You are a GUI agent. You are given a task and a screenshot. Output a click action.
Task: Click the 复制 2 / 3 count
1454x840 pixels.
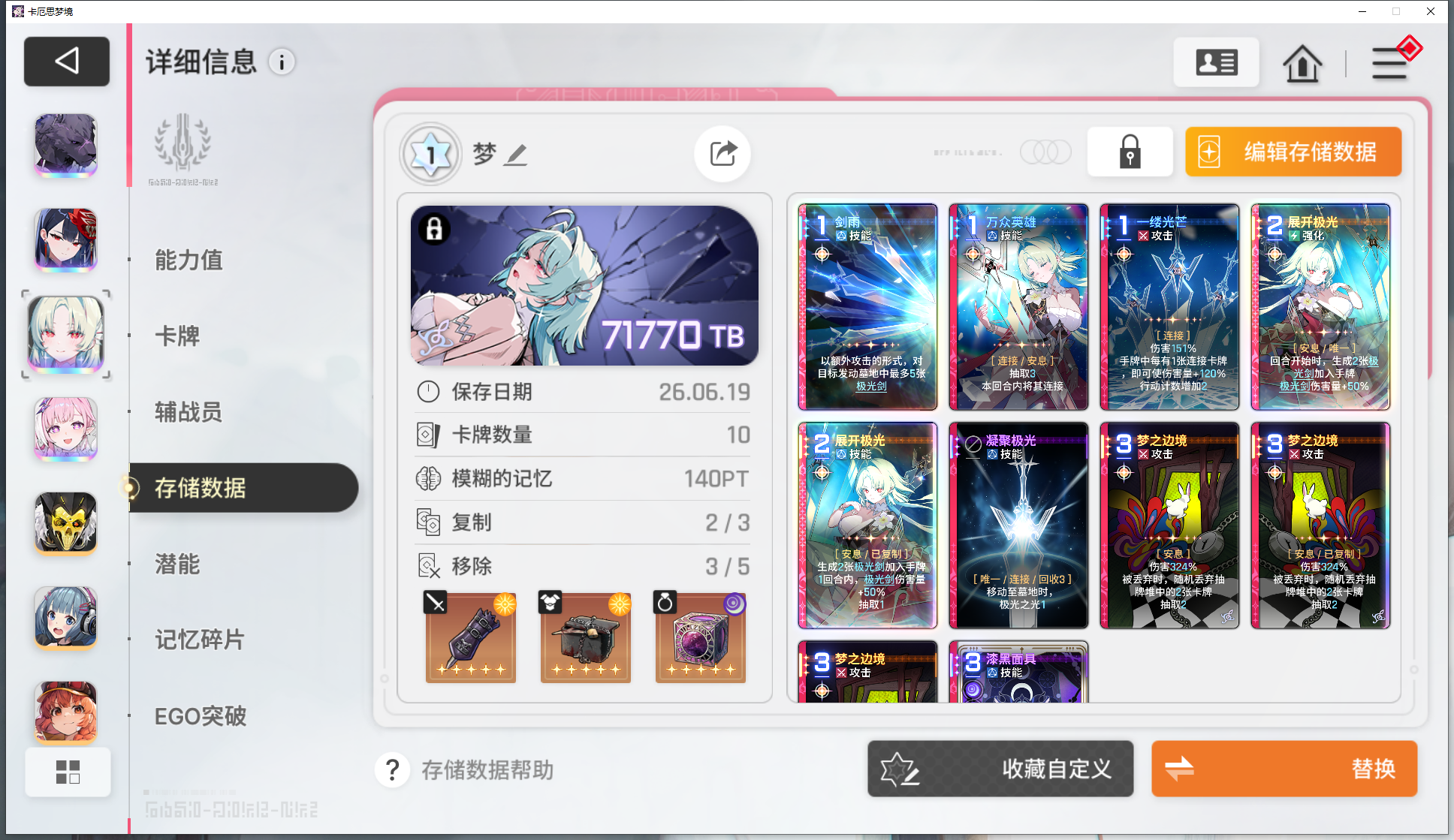(727, 522)
